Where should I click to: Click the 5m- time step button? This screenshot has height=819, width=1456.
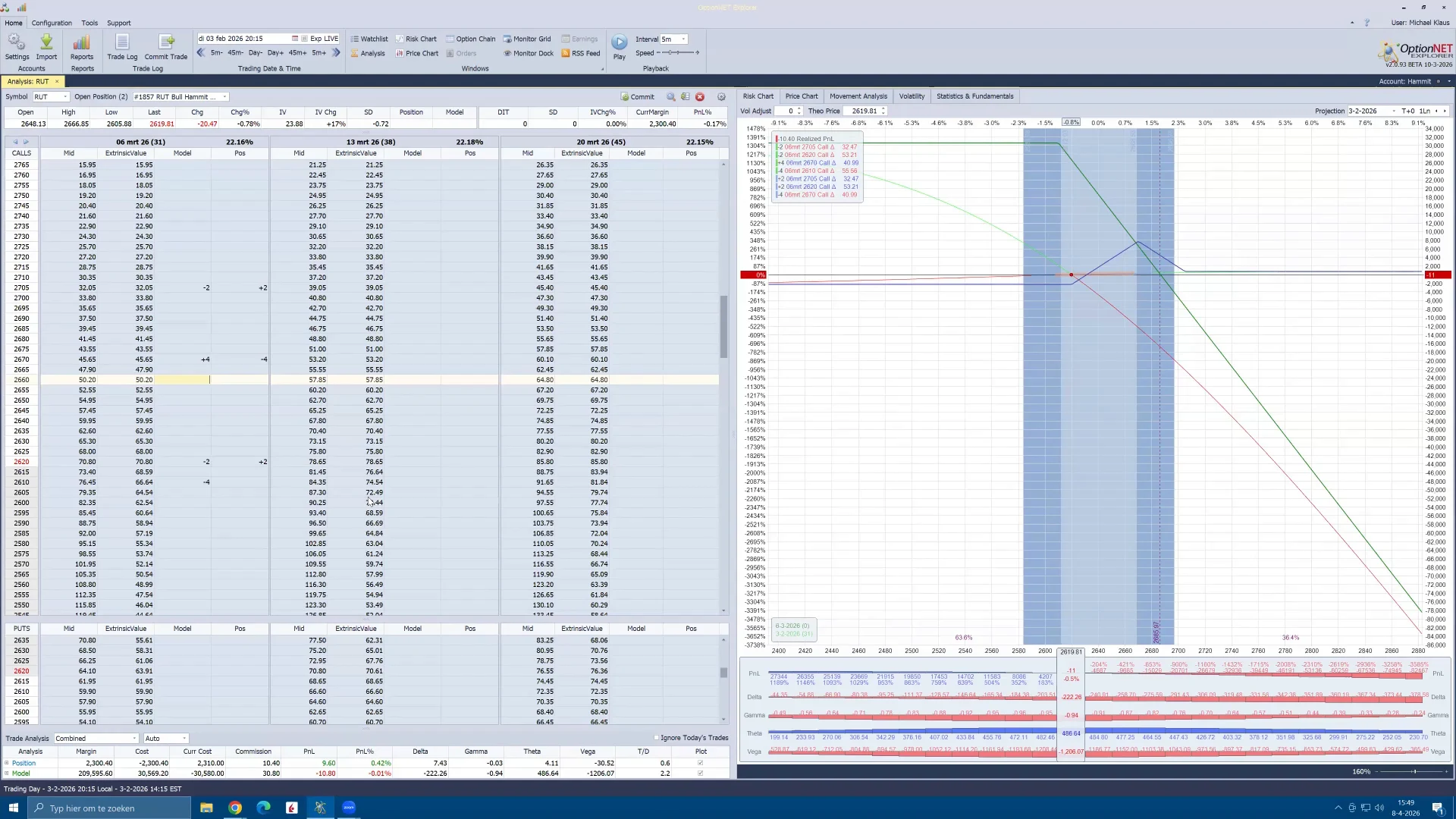216,53
